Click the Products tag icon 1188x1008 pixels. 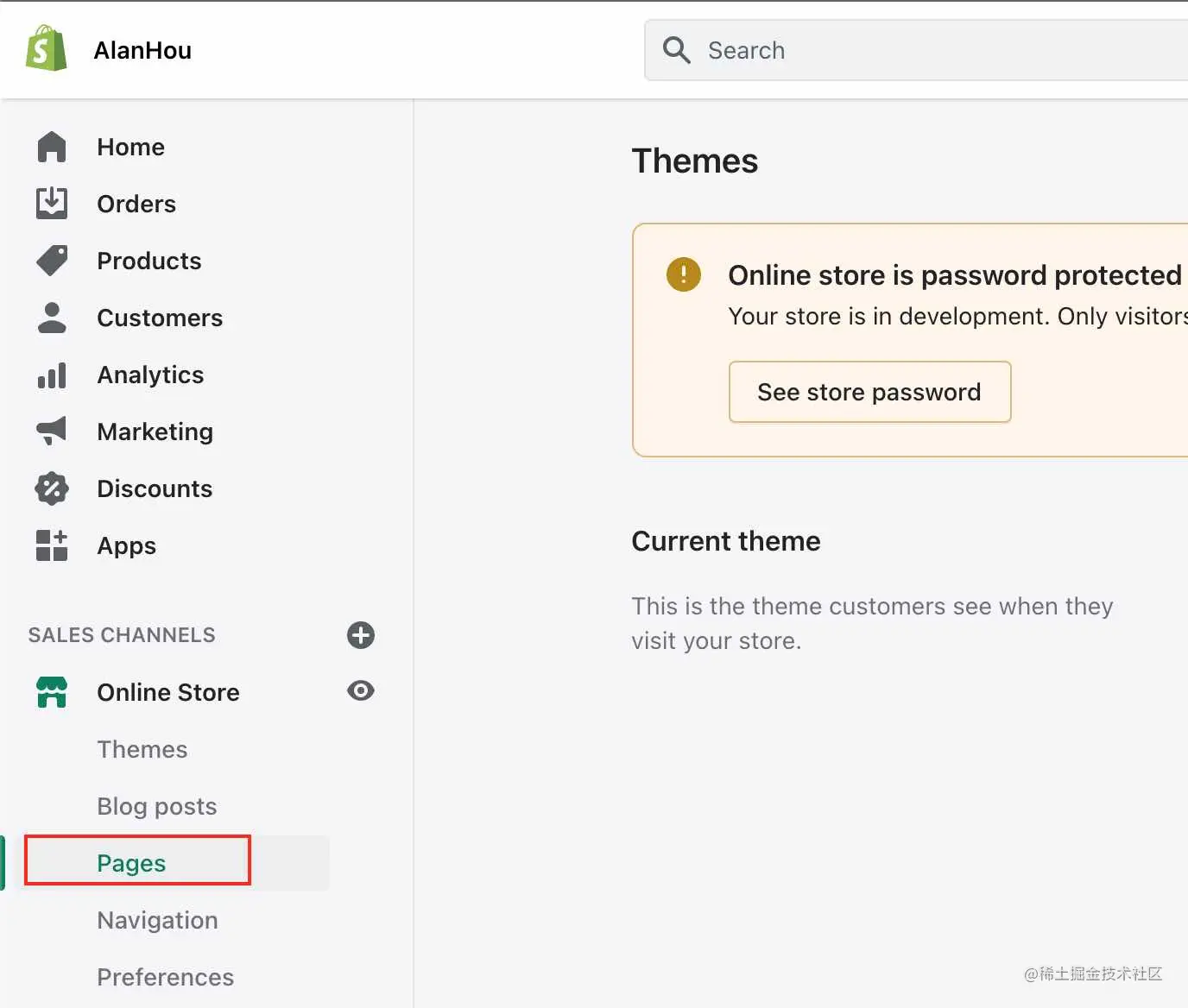coord(52,261)
